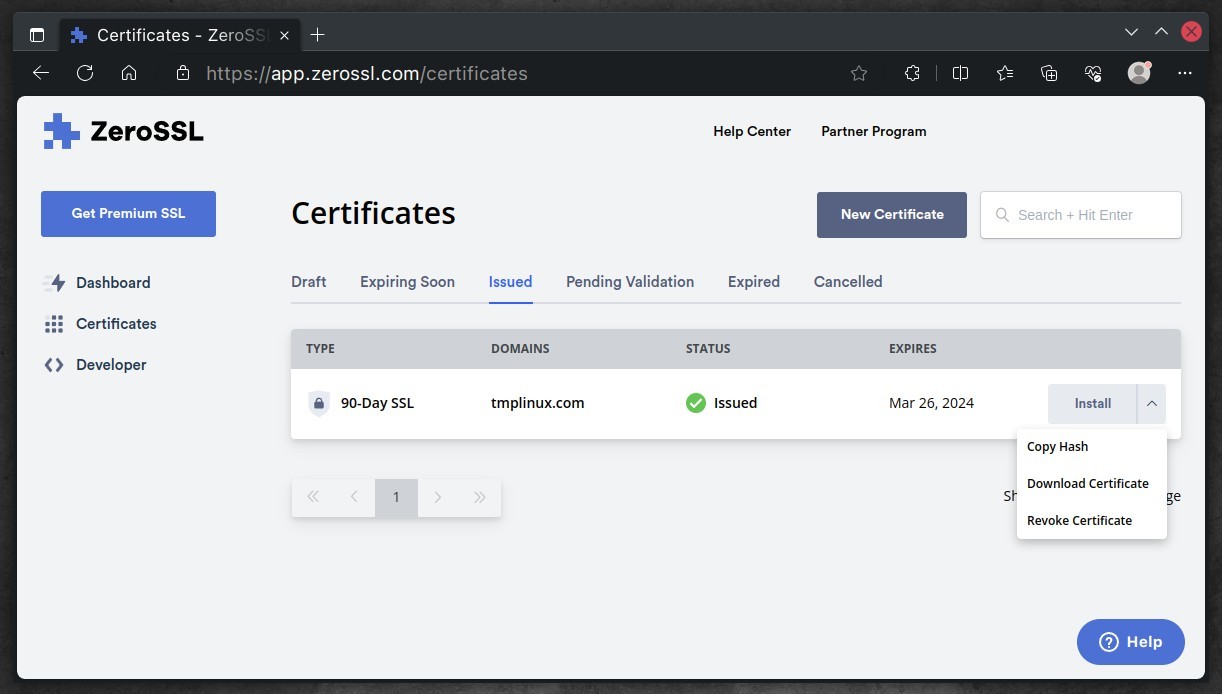Screen dimensions: 1222x694
Task: Click the green Issued checkmark icon
Action: (696, 403)
